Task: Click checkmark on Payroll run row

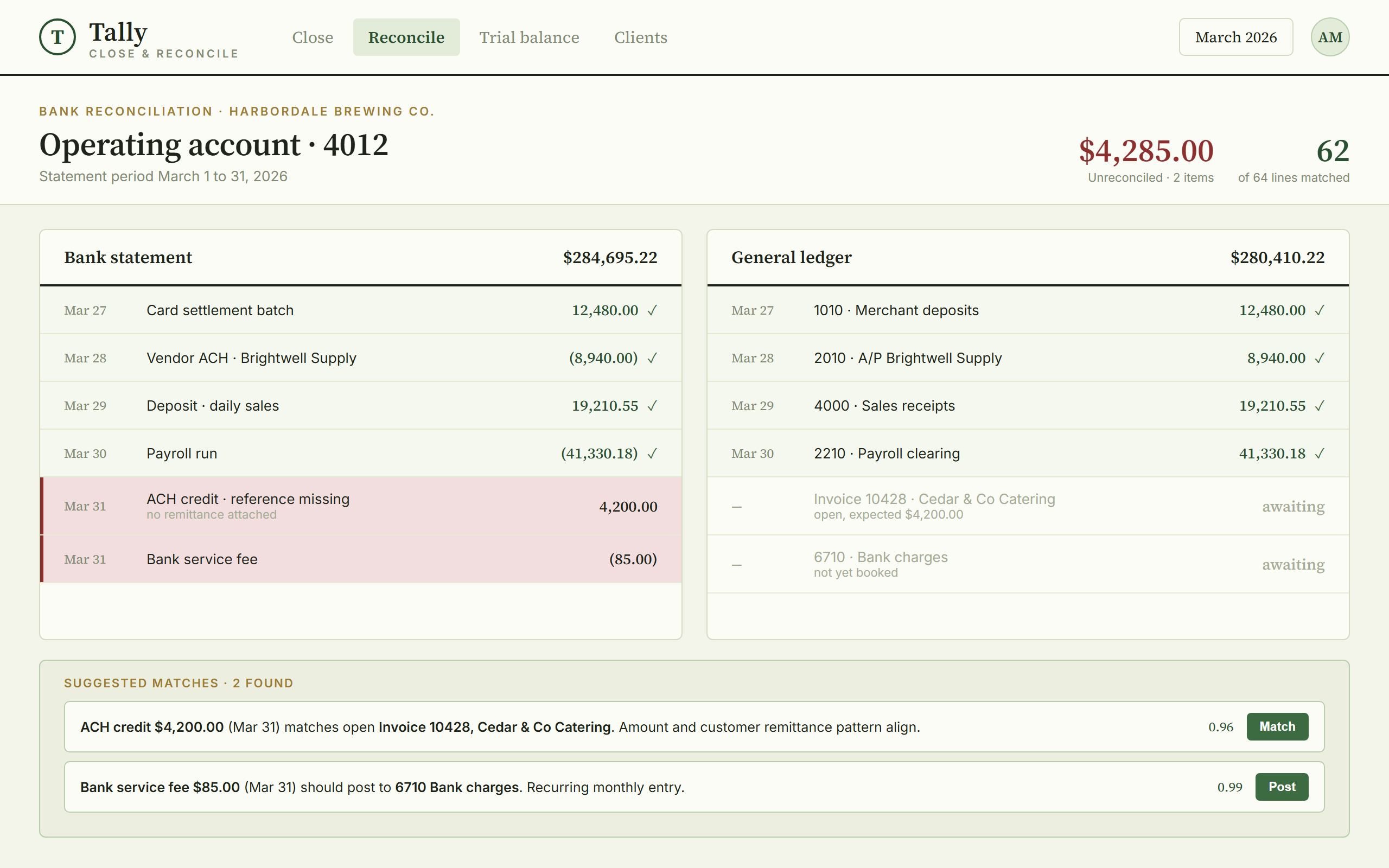Action: (652, 454)
